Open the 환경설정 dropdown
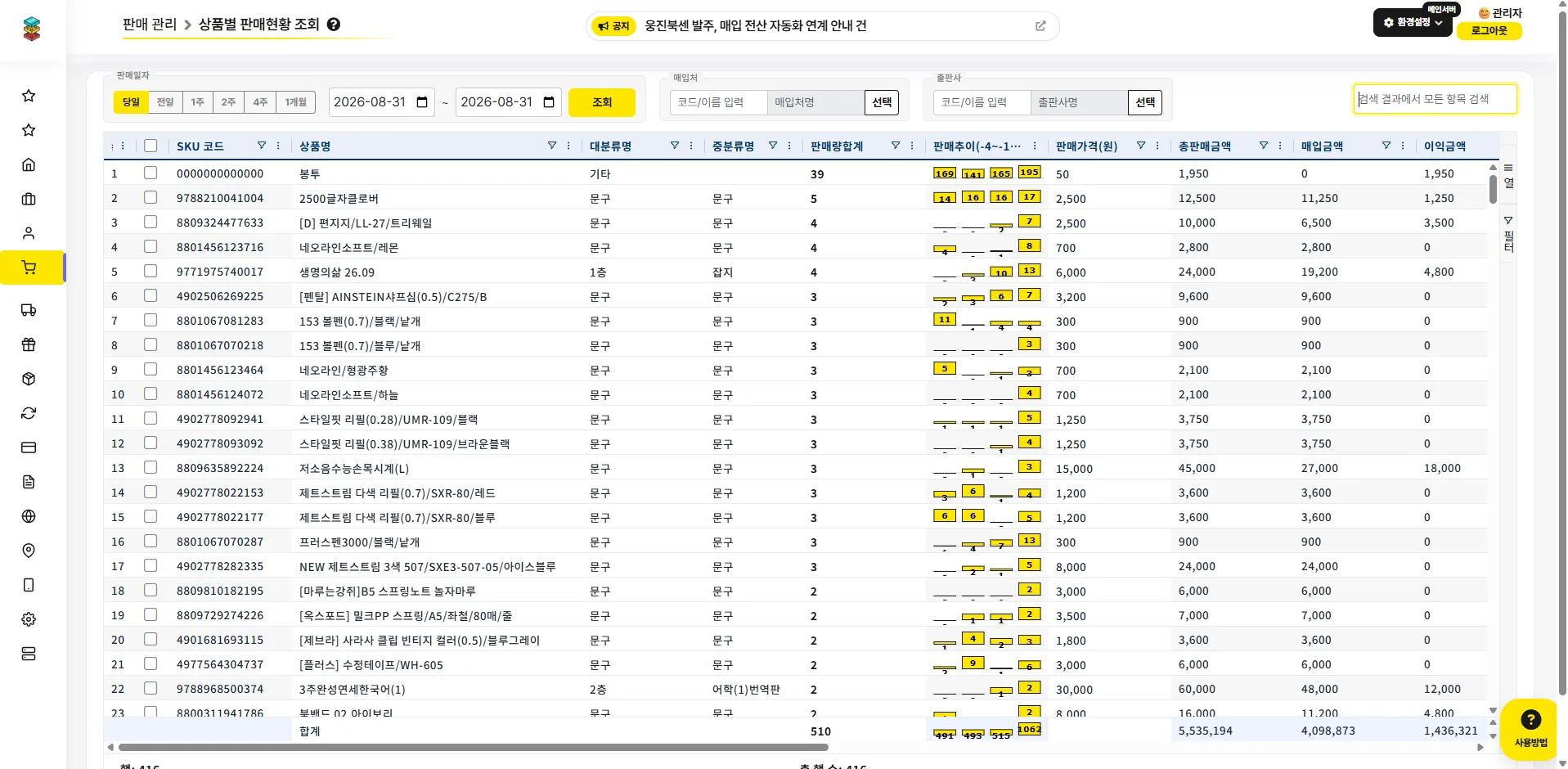This screenshot has height=769, width=1568. click(x=1413, y=23)
